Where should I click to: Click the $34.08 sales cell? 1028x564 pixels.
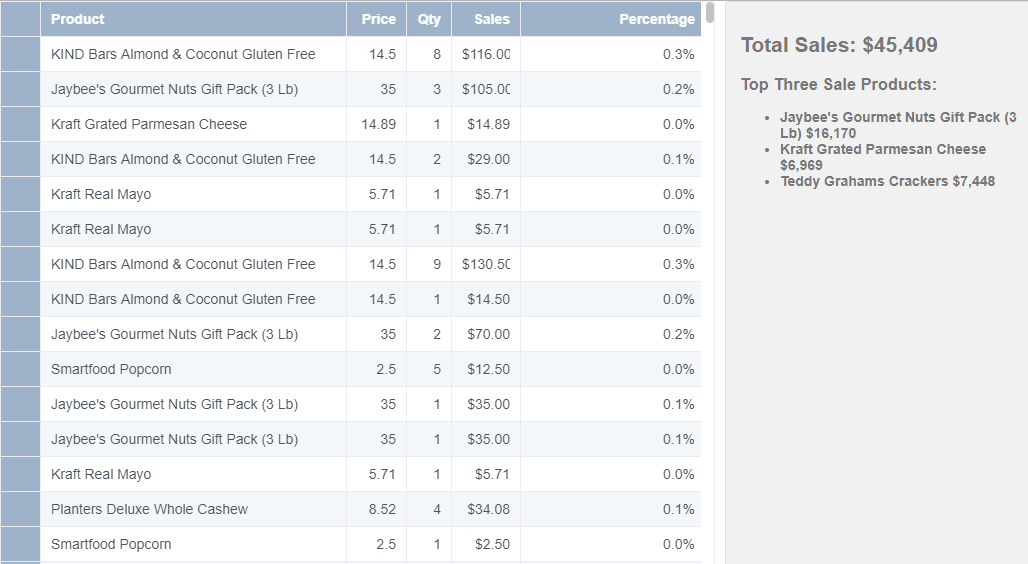[x=486, y=509]
